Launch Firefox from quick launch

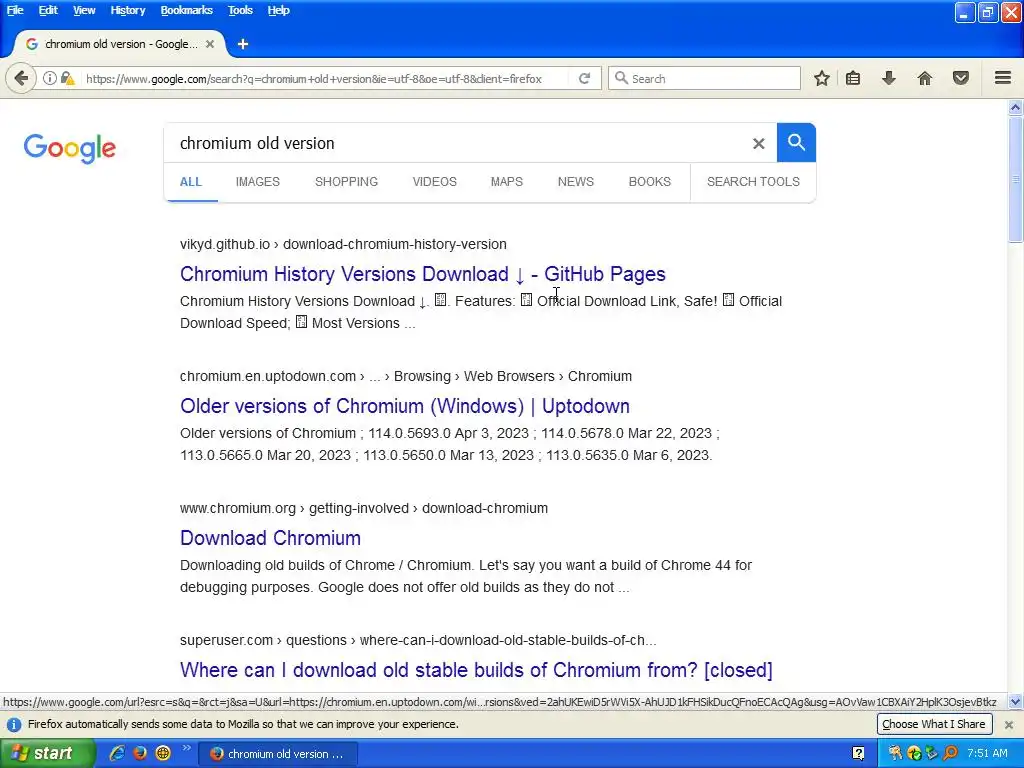coord(140,753)
